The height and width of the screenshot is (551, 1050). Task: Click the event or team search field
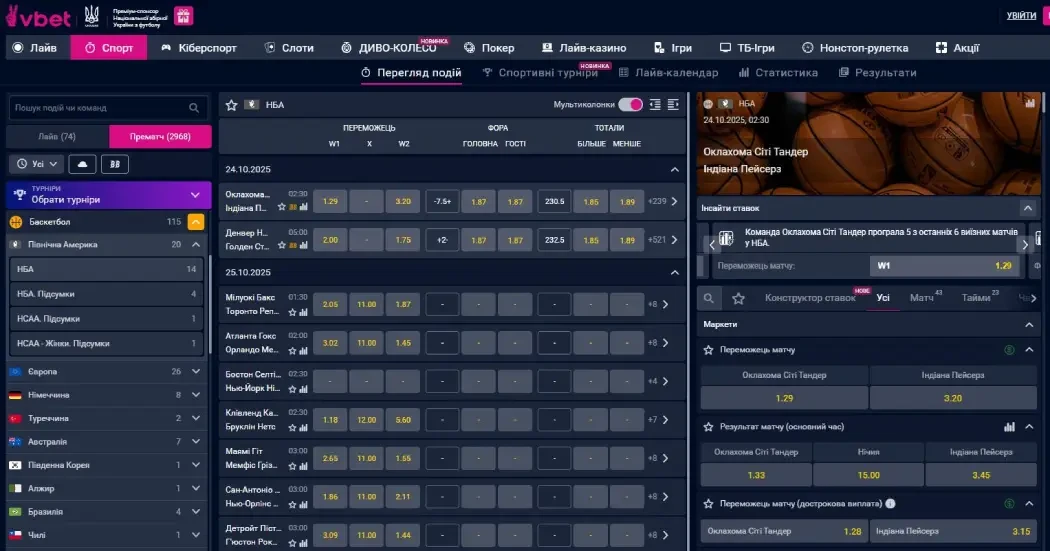(100, 108)
